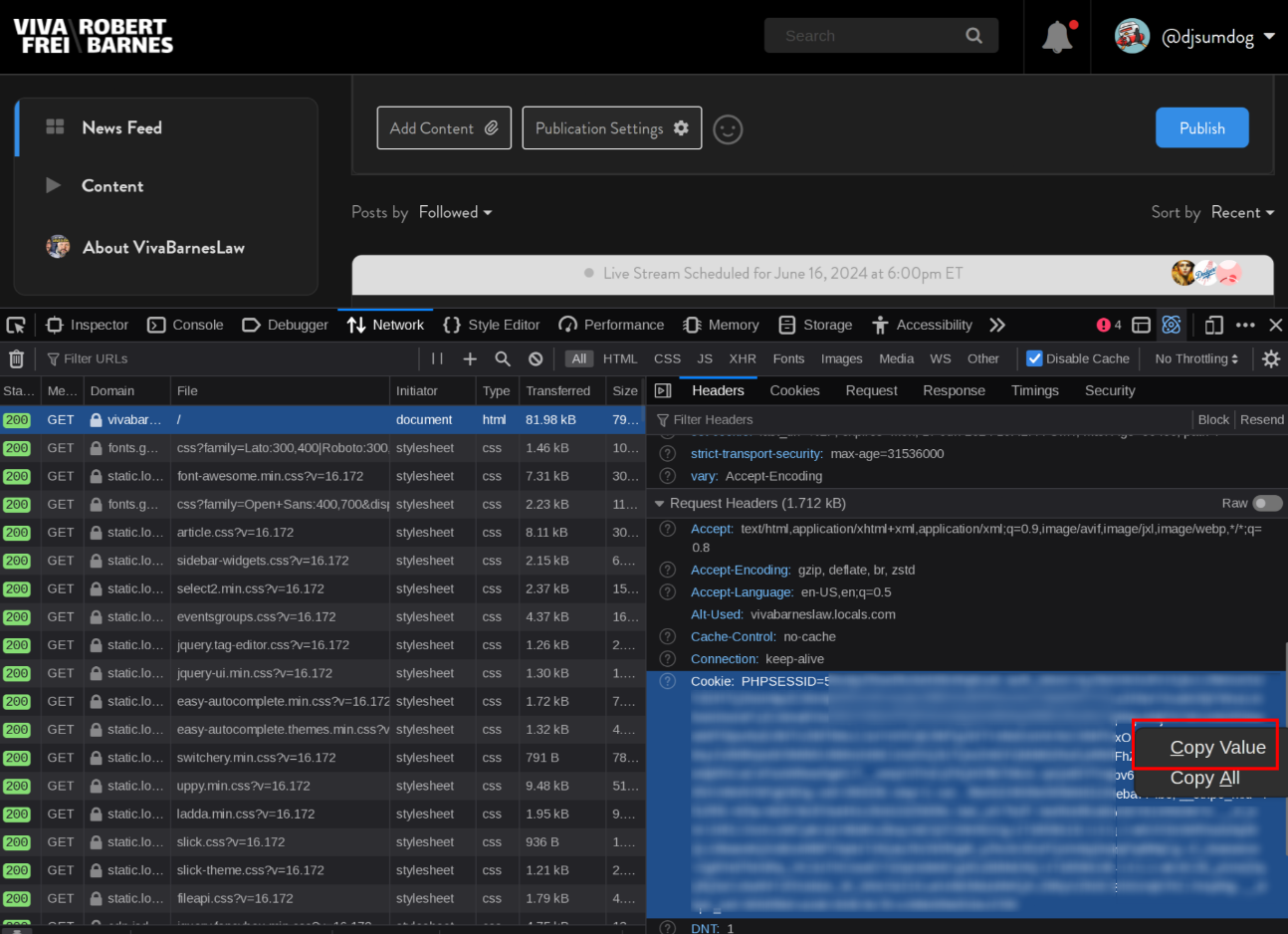Click the Block button
Image resolution: width=1288 pixels, height=934 pixels.
point(1213,419)
